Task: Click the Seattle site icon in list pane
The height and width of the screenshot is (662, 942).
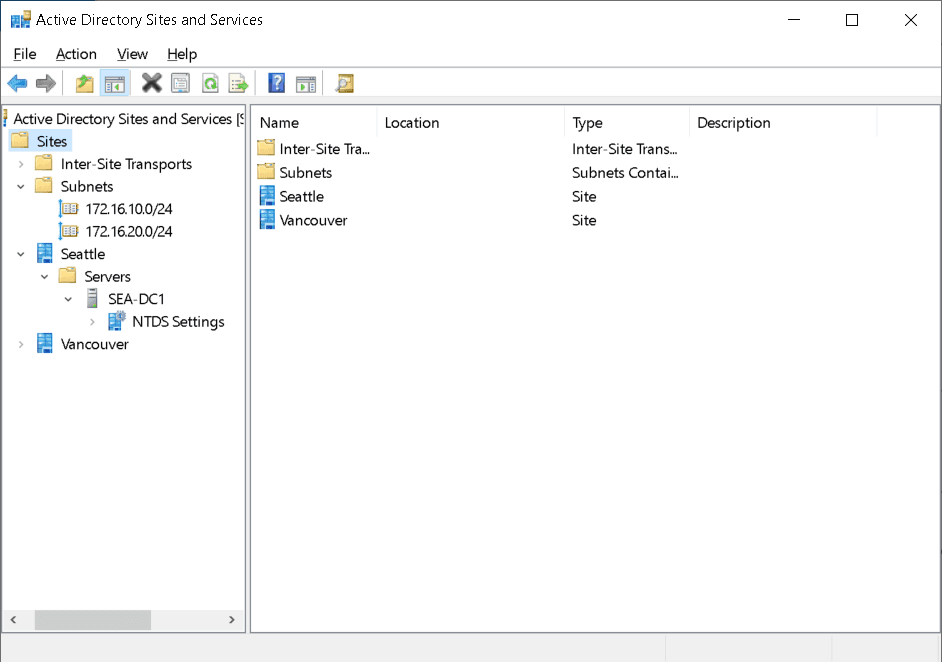Action: [x=267, y=196]
